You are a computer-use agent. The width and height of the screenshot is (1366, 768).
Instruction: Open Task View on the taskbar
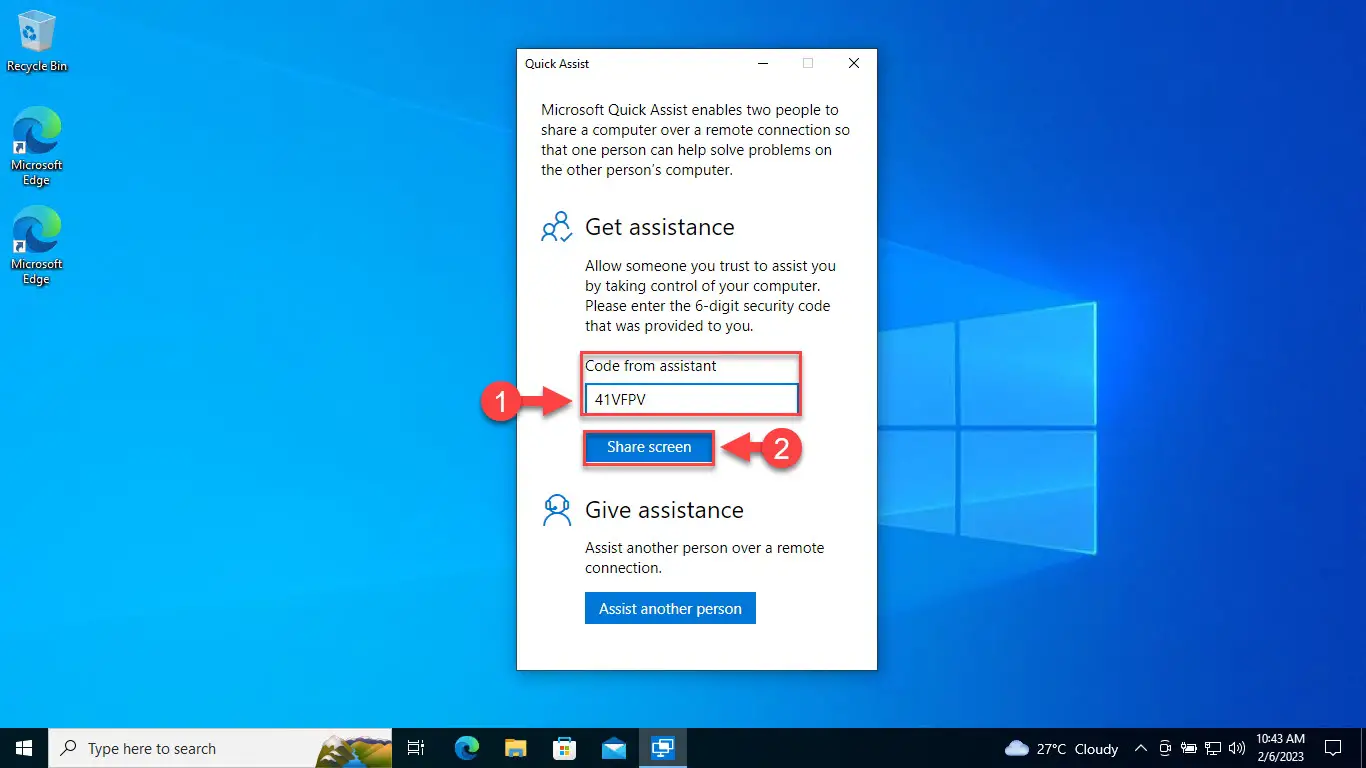pyautogui.click(x=417, y=748)
